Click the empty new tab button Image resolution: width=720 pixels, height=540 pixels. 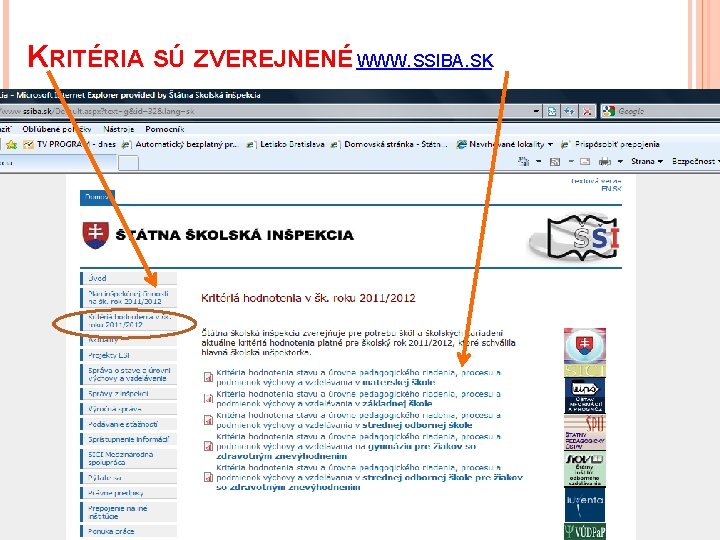[128, 162]
